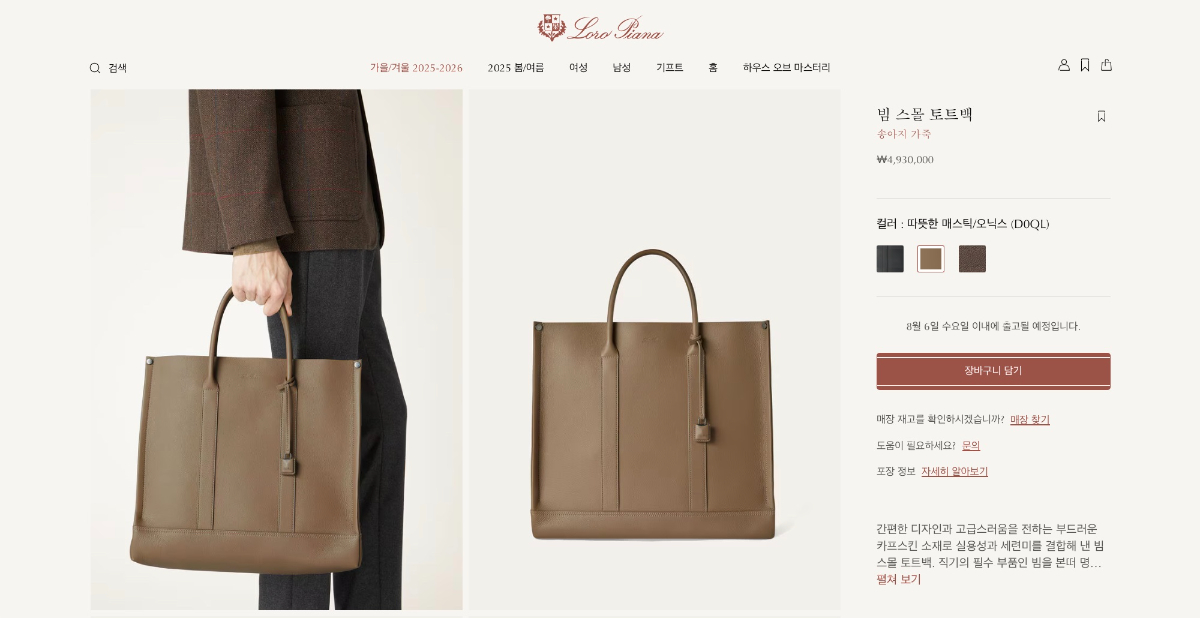Open the shopping bag icon

[1106, 65]
